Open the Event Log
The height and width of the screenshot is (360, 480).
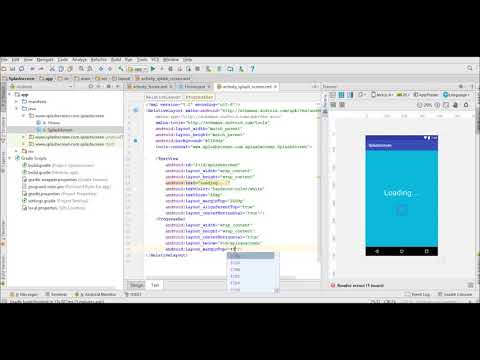click(x=418, y=295)
